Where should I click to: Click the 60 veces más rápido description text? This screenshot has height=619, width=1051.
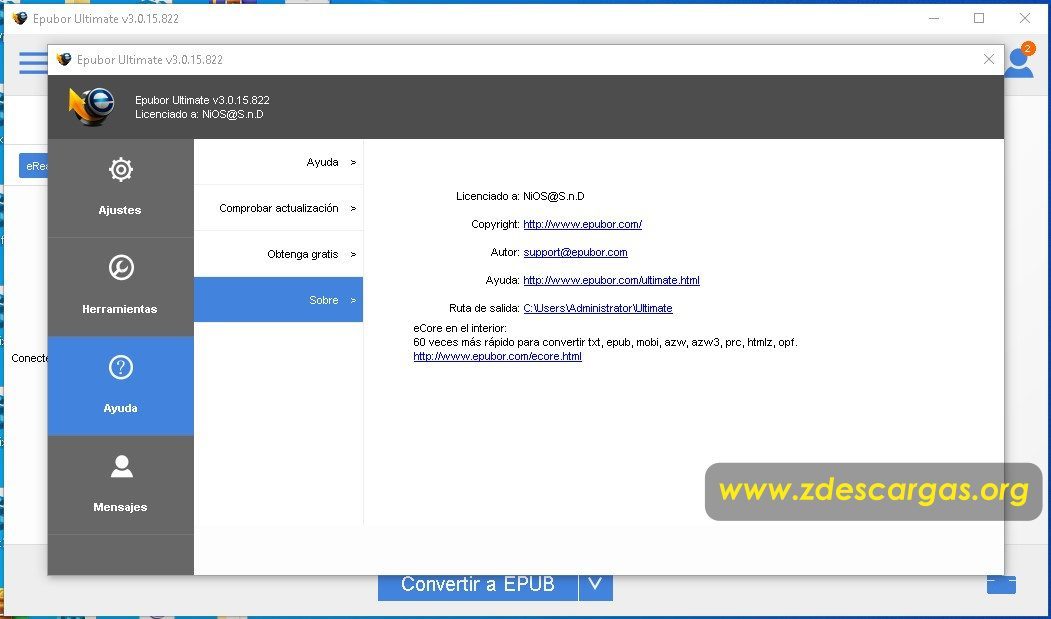tap(605, 343)
